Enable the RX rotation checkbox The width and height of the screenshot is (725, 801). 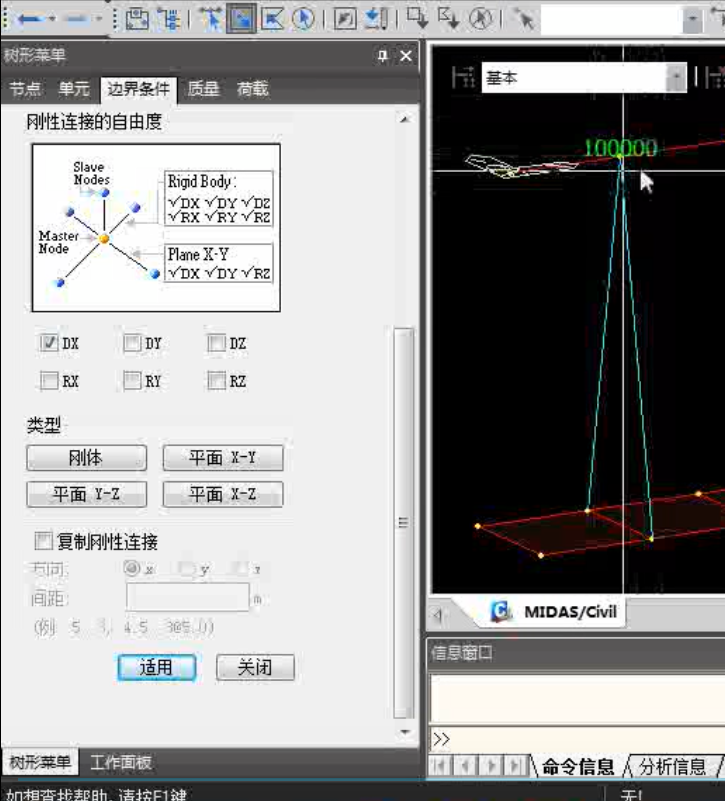tap(49, 380)
